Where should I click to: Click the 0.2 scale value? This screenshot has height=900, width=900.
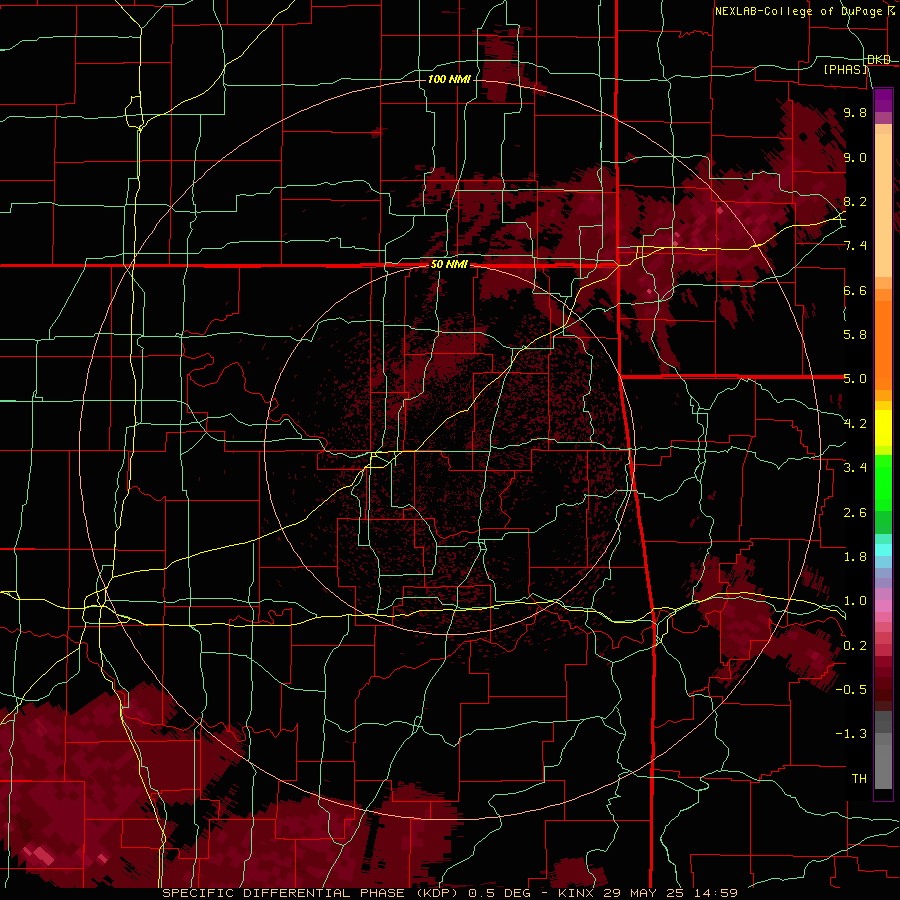(855, 646)
